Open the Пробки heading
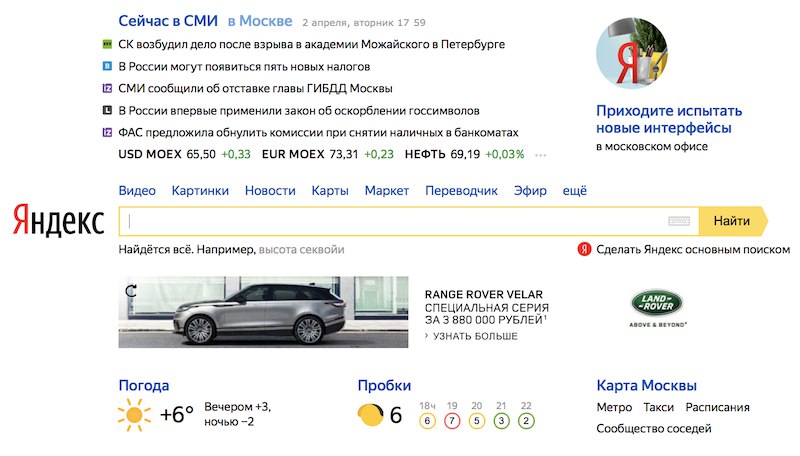 [384, 386]
